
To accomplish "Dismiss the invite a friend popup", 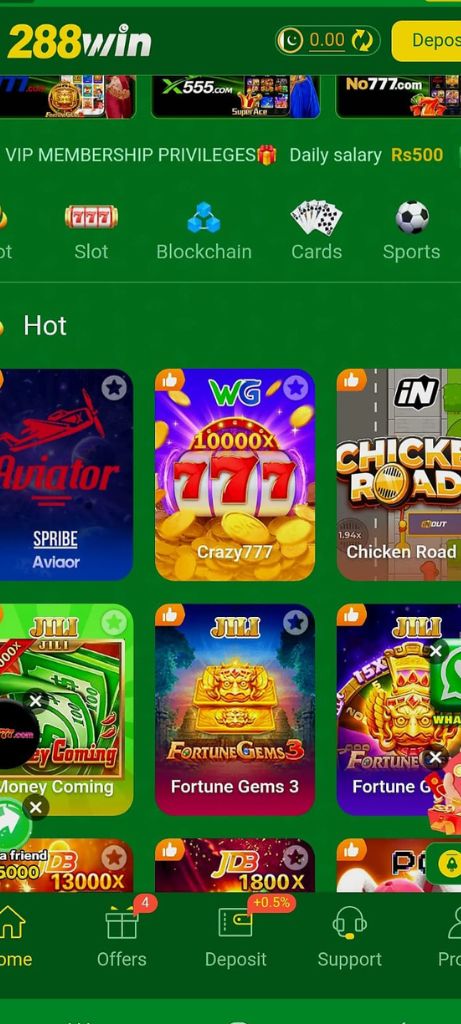I will 36,808.
